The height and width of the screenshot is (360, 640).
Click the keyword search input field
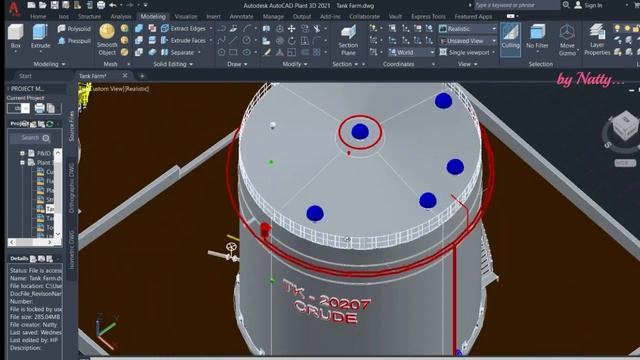tap(517, 5)
